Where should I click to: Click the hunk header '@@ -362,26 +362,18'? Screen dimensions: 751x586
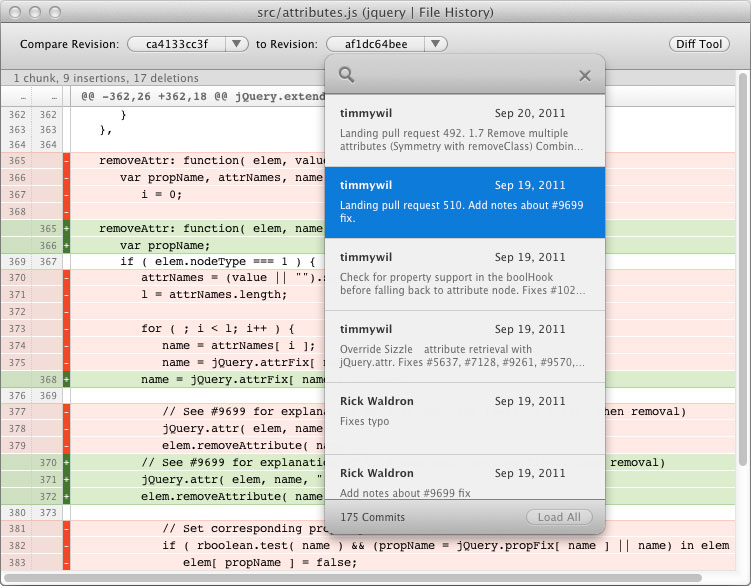[x=203, y=96]
